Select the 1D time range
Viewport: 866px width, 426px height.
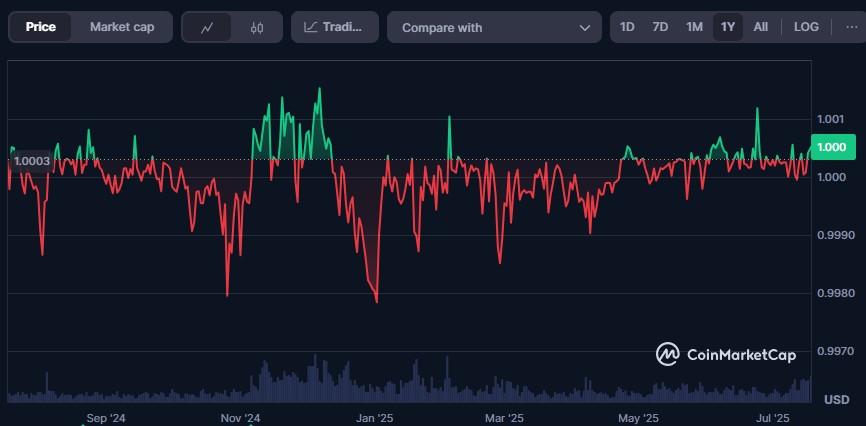pyautogui.click(x=627, y=27)
